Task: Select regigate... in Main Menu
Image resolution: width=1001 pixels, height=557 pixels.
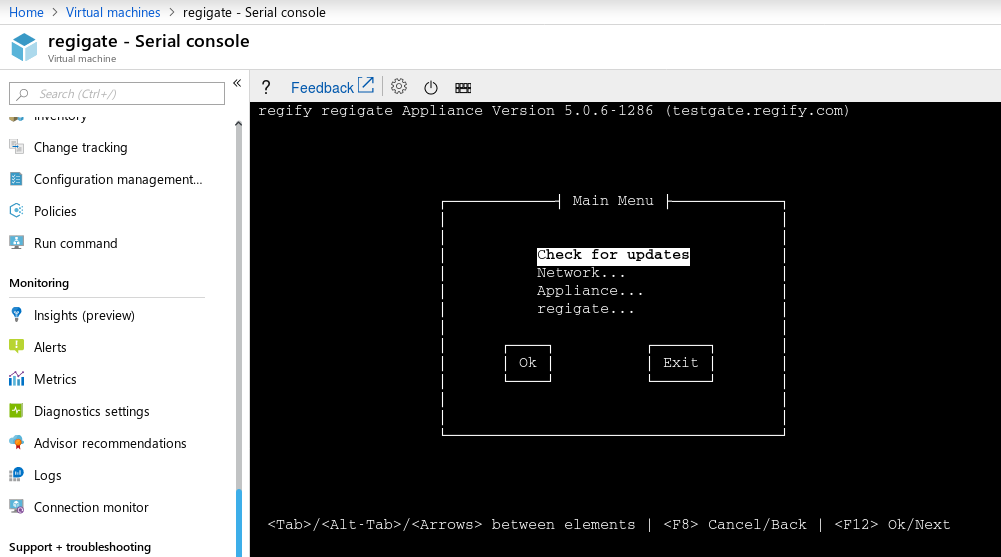Action: (x=585, y=309)
